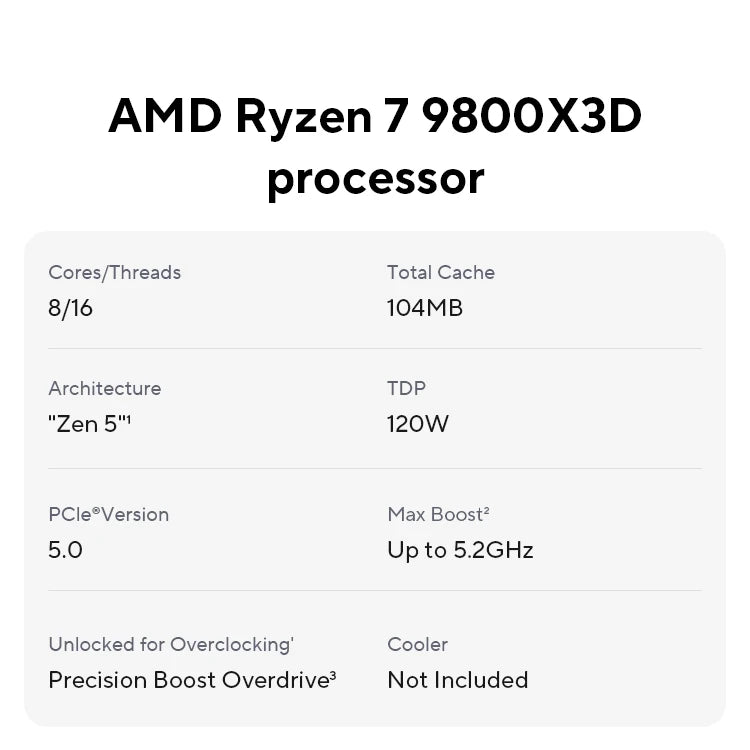Click the Up to 5.2GHz value
Viewport: 750px width, 750px height.
point(460,550)
